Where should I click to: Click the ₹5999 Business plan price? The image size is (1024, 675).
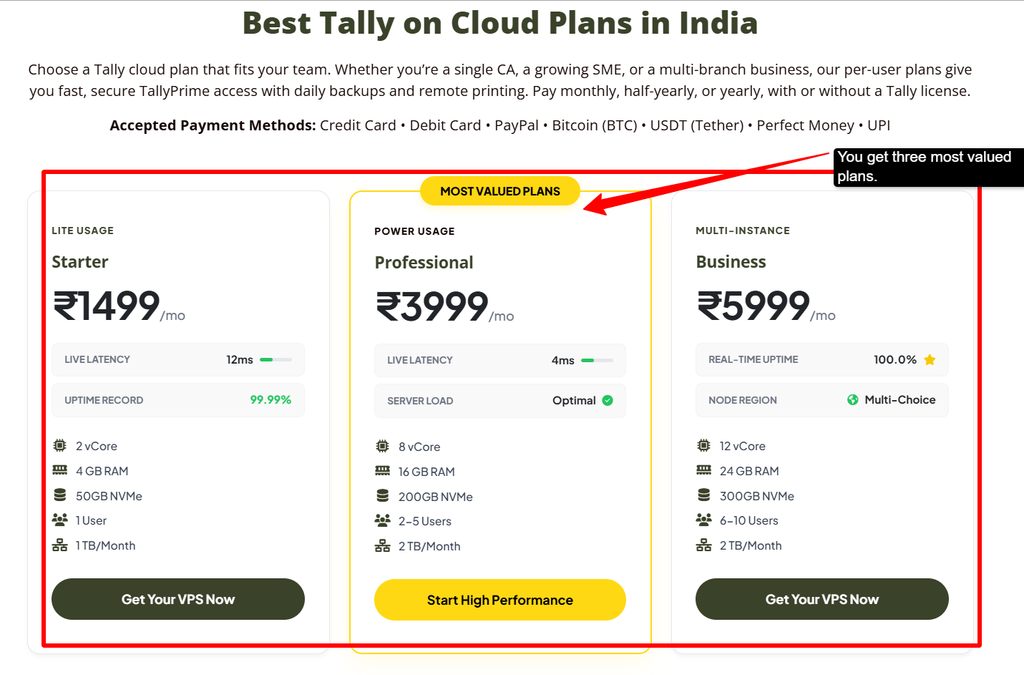753,306
